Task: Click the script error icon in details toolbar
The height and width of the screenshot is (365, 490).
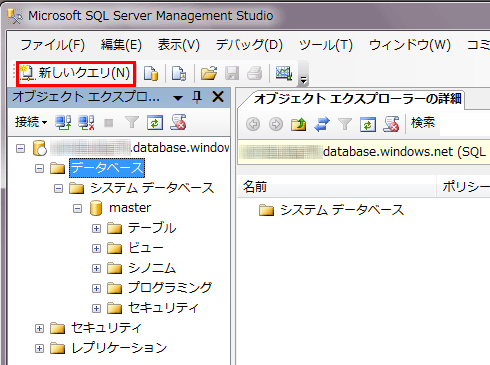Action: (x=391, y=124)
